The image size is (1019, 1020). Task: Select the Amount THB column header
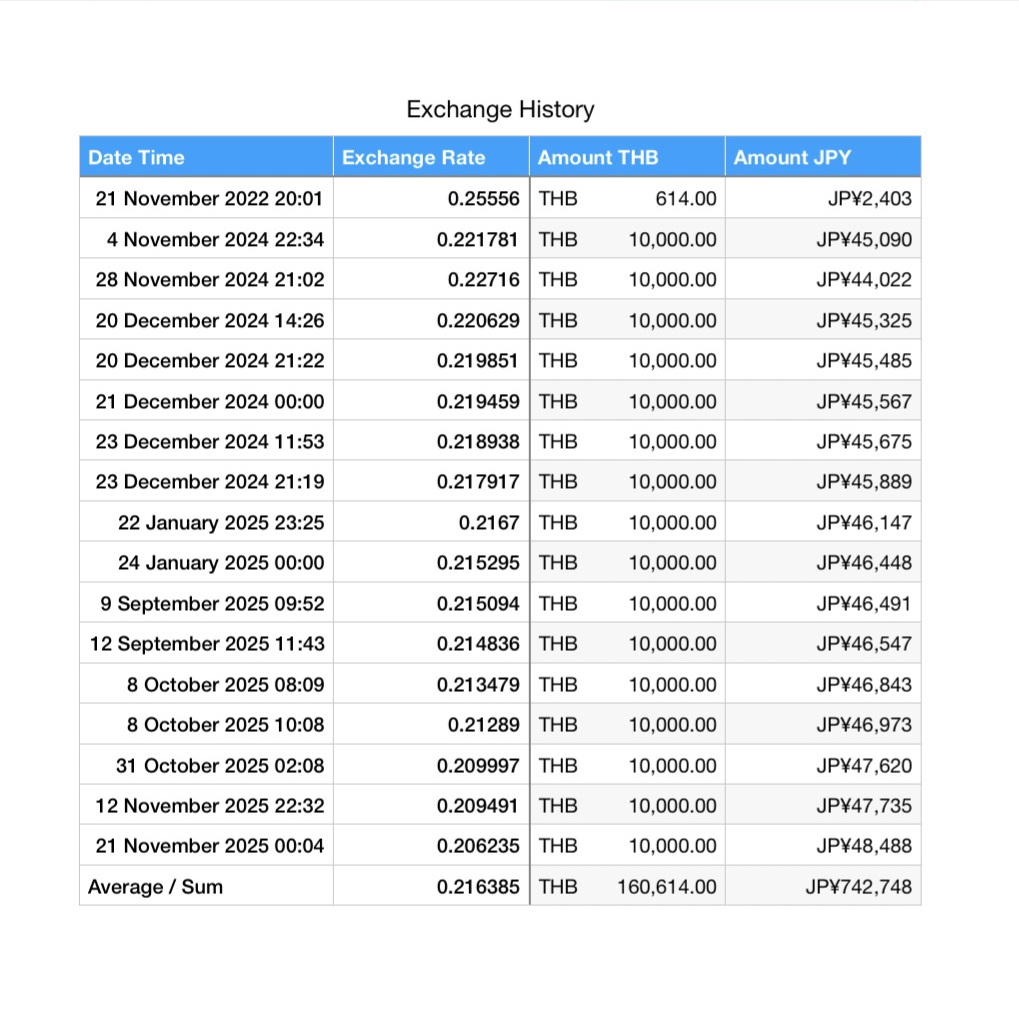click(x=627, y=157)
